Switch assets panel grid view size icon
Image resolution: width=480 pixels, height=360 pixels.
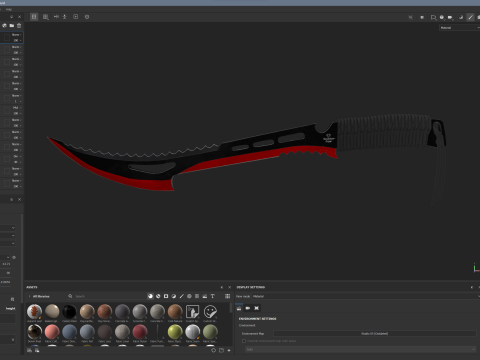click(227, 296)
